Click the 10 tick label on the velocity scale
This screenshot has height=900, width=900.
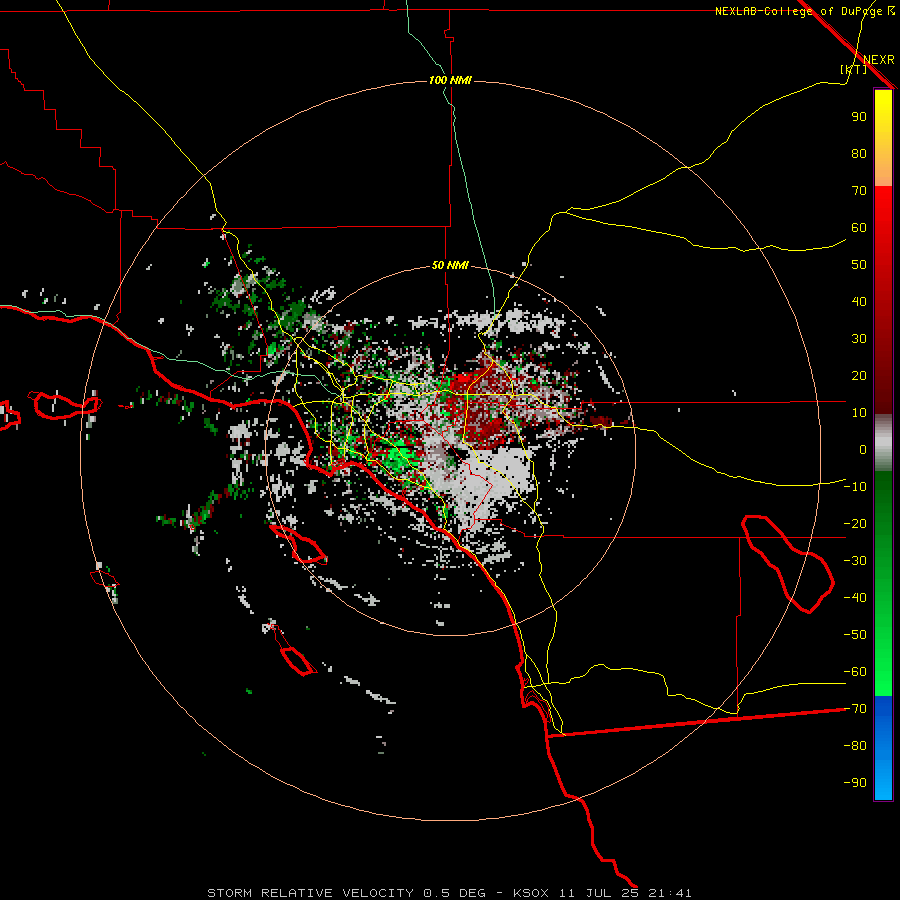(x=859, y=413)
